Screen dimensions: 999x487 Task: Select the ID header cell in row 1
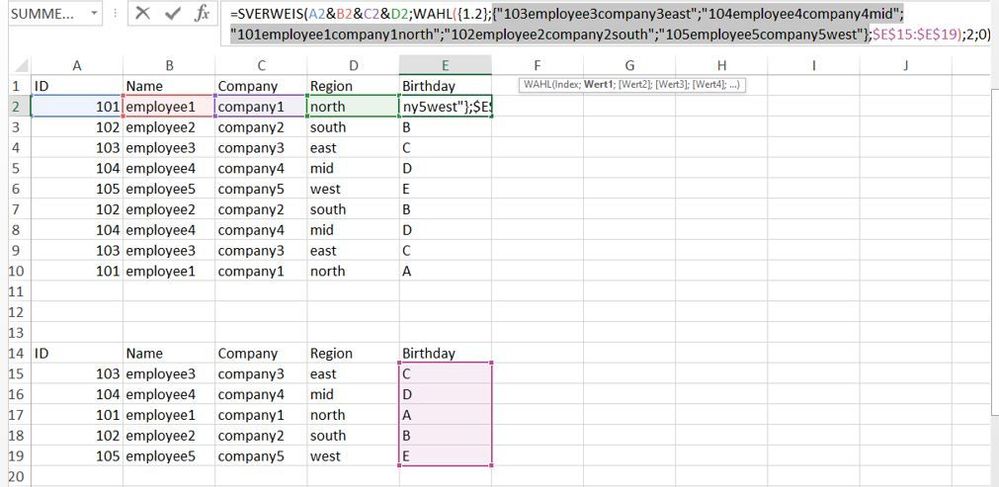[x=77, y=86]
